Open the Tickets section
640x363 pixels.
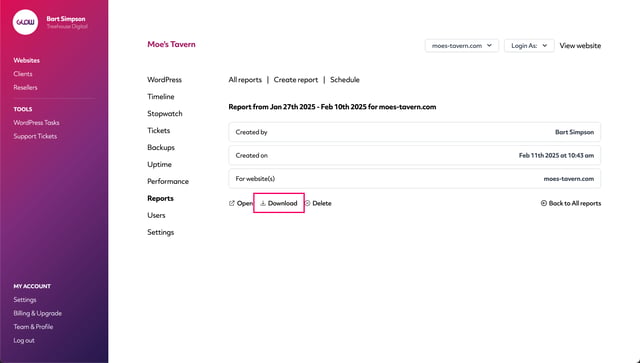pos(159,131)
